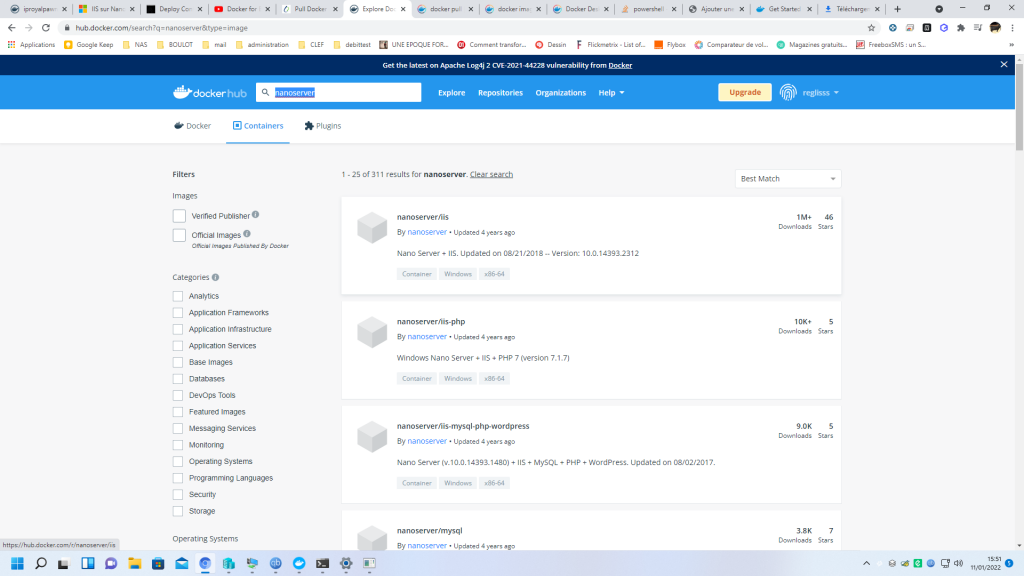Reload the page with browser refresh icon
Image resolution: width=1024 pixels, height=576 pixels.
point(46,28)
